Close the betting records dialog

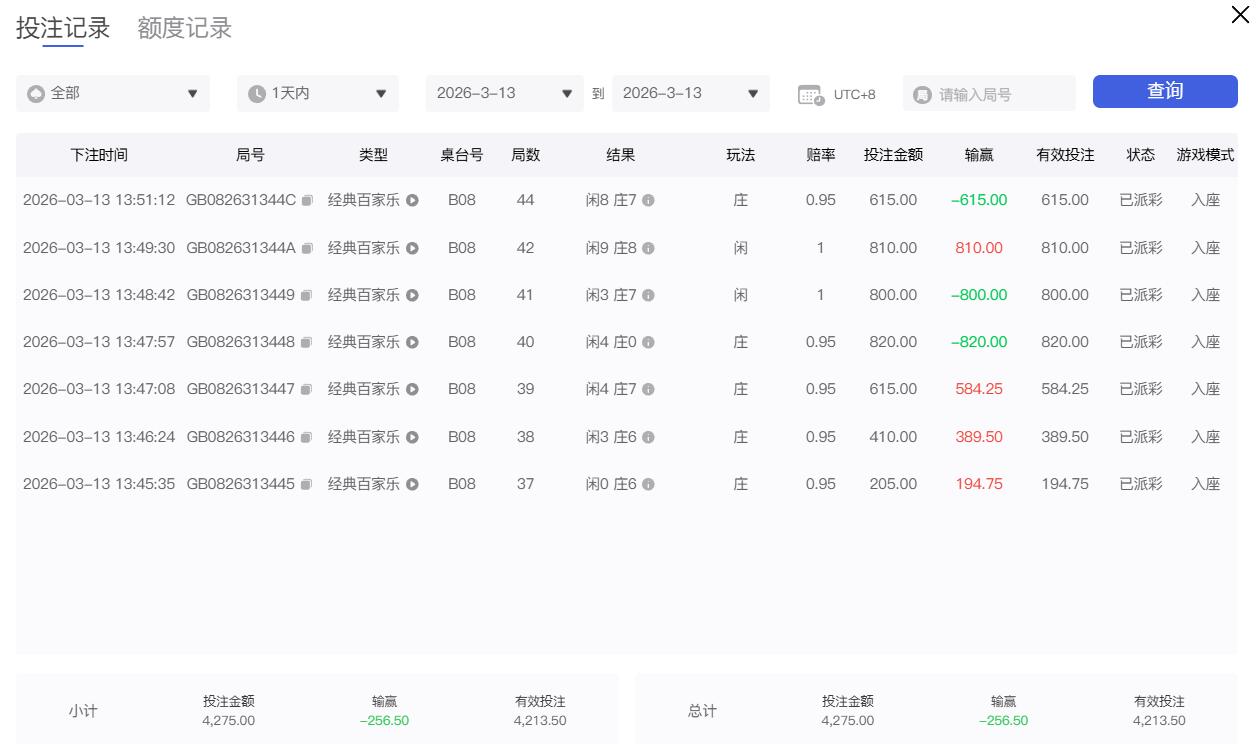click(x=1238, y=14)
